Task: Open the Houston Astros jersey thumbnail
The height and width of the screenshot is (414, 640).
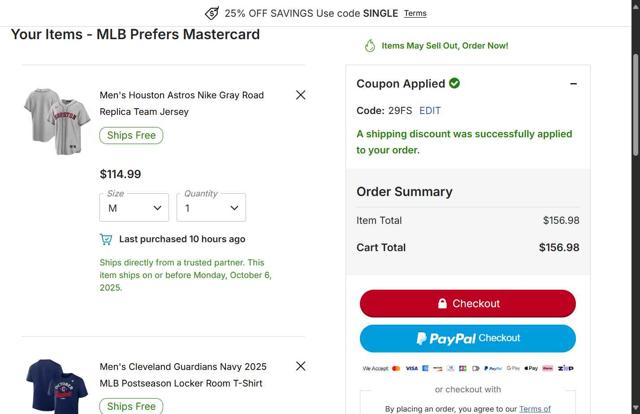Action: 57,120
